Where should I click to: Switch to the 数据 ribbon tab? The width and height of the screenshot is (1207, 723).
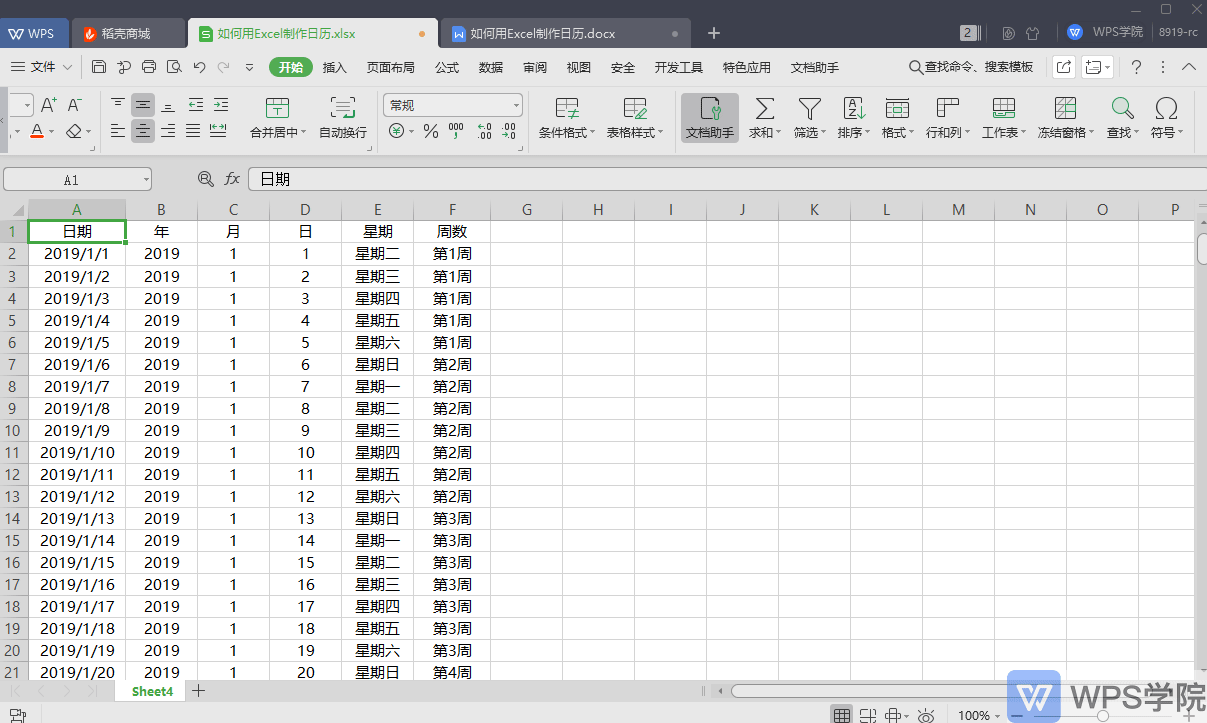[x=491, y=67]
